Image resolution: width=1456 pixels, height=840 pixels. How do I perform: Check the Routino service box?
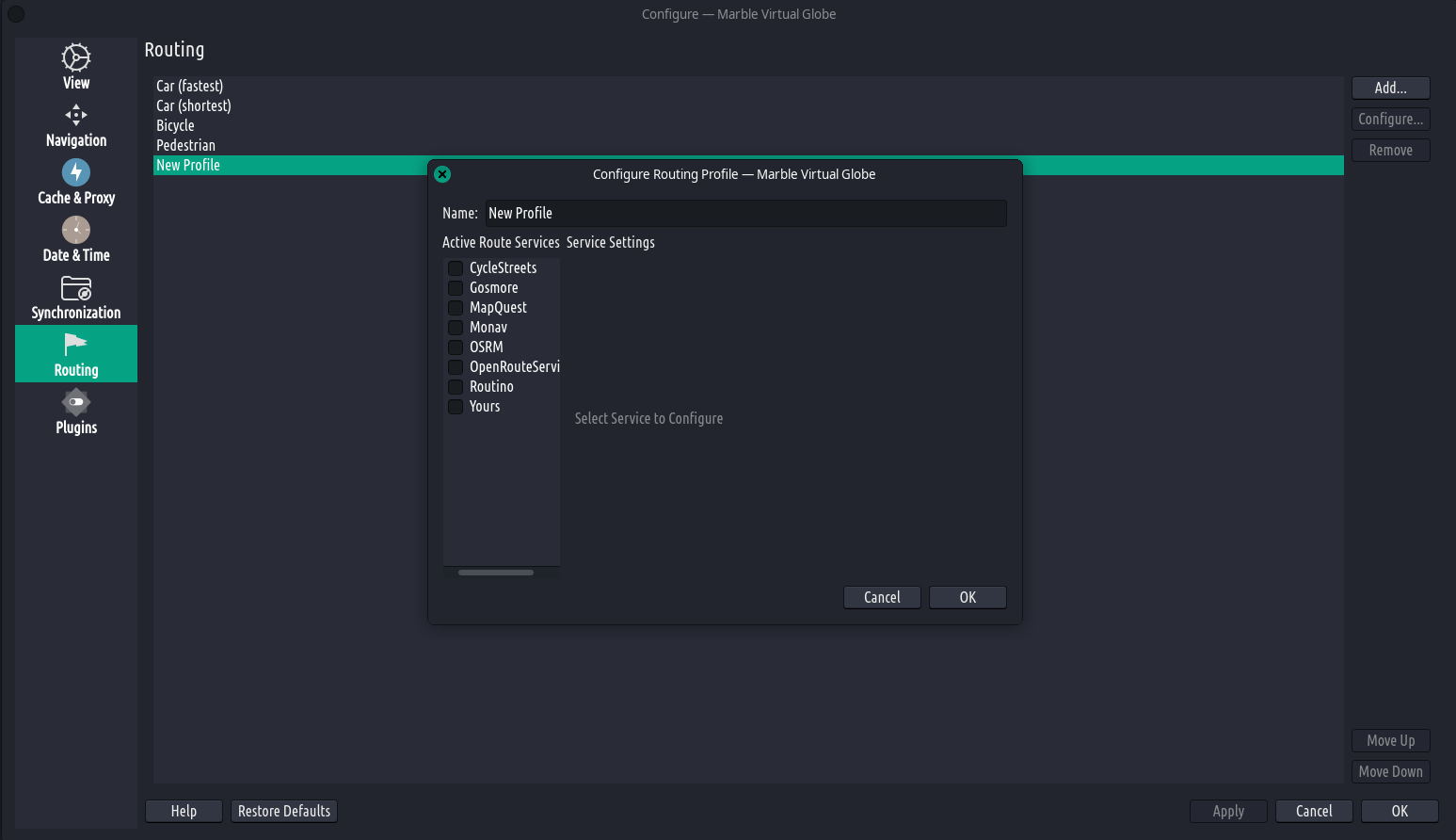coord(456,387)
